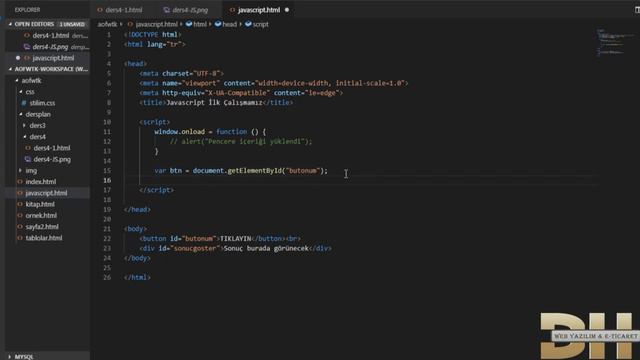Click the html breadcrumb segment
This screenshot has height=360, width=640.
200,24
